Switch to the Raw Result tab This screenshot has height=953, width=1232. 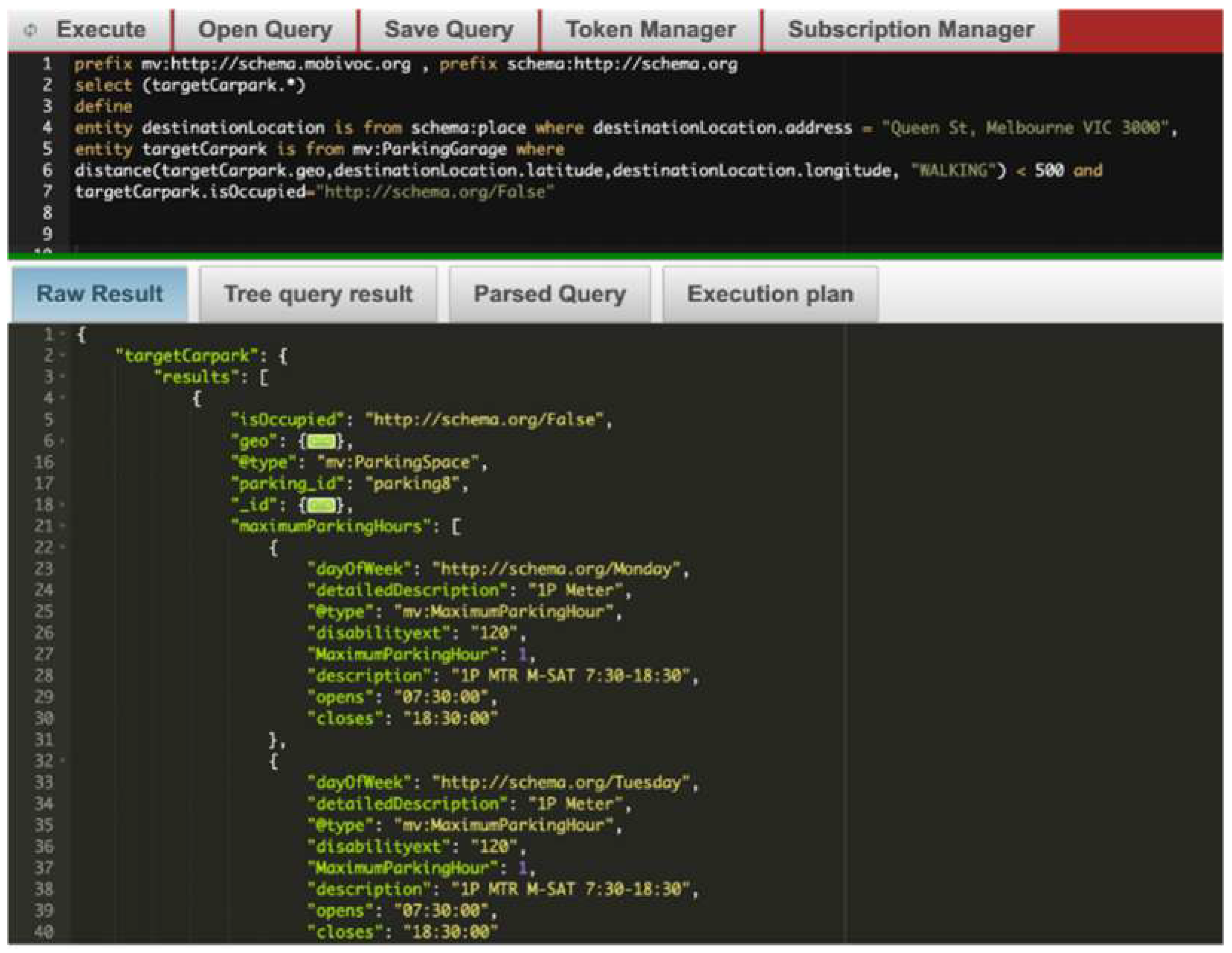99,294
